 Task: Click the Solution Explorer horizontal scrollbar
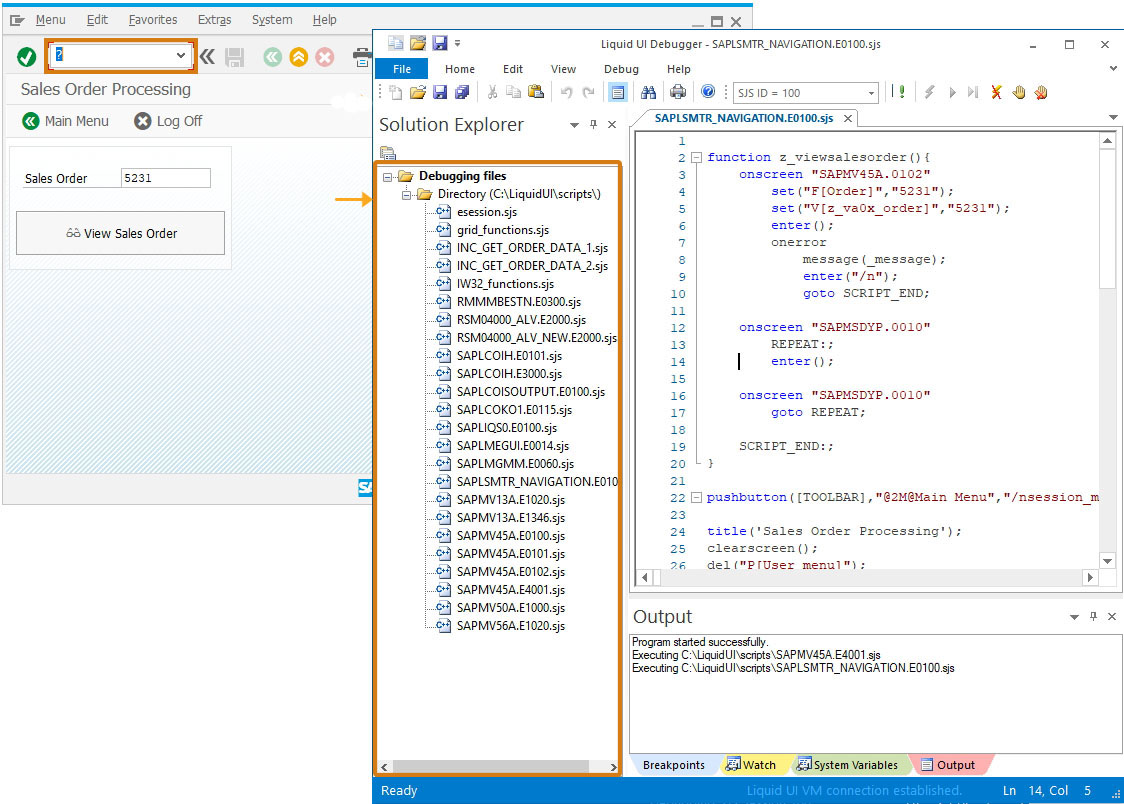pyautogui.click(x=499, y=767)
